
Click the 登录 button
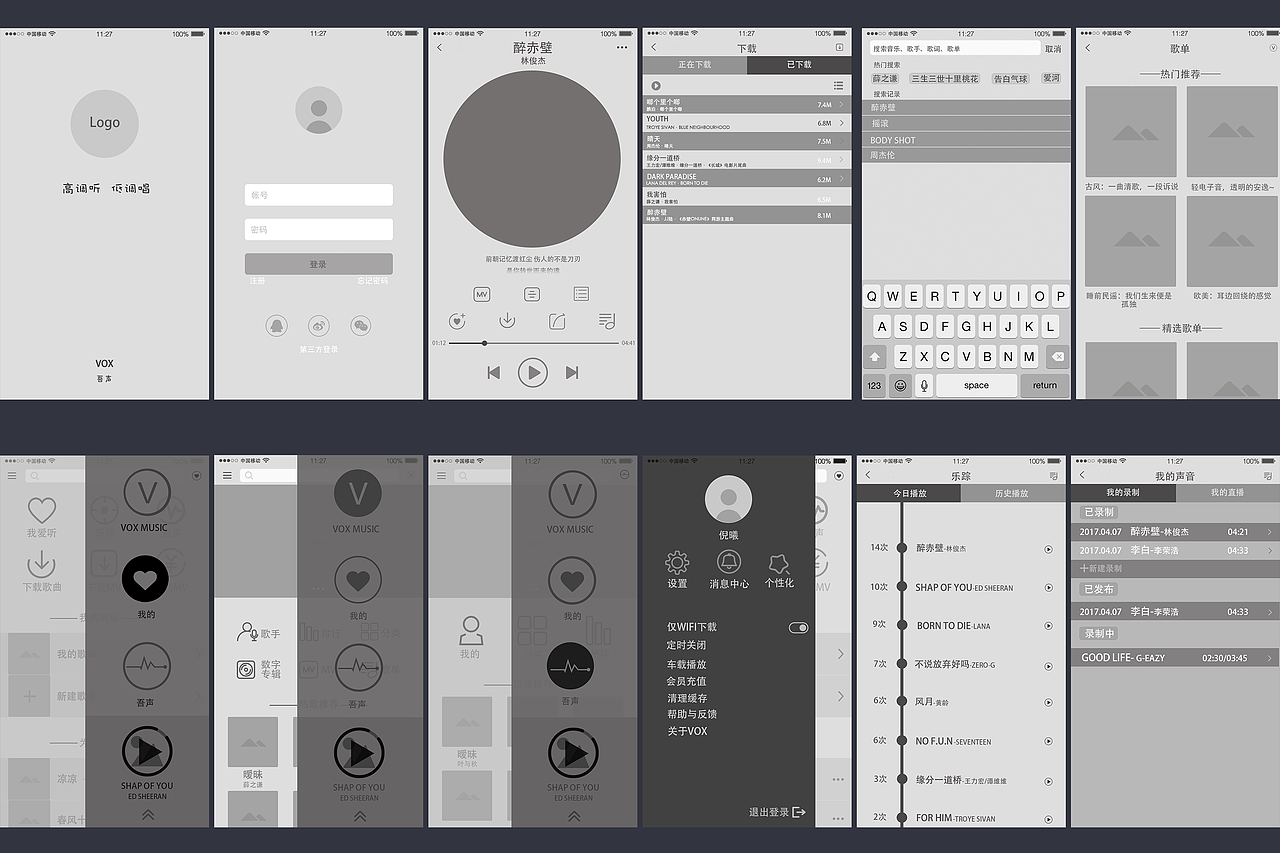tap(319, 264)
